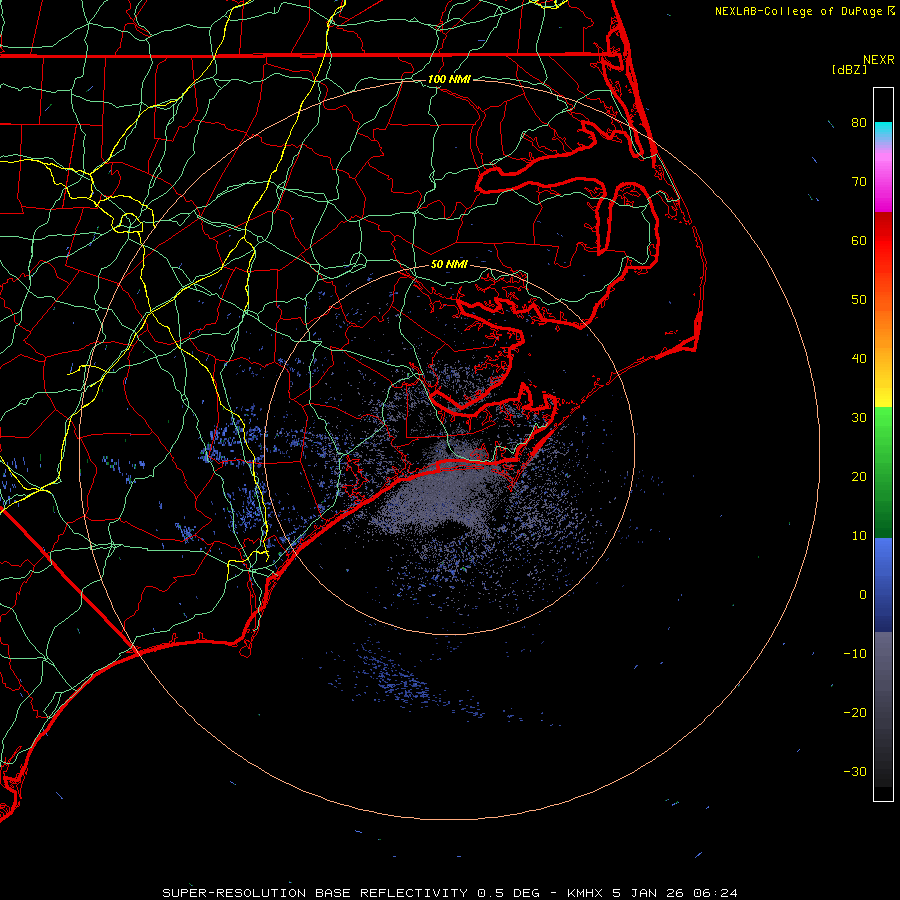Click the -10 dBZ scale value
Image resolution: width=900 pixels, height=900 pixels.
[855, 654]
